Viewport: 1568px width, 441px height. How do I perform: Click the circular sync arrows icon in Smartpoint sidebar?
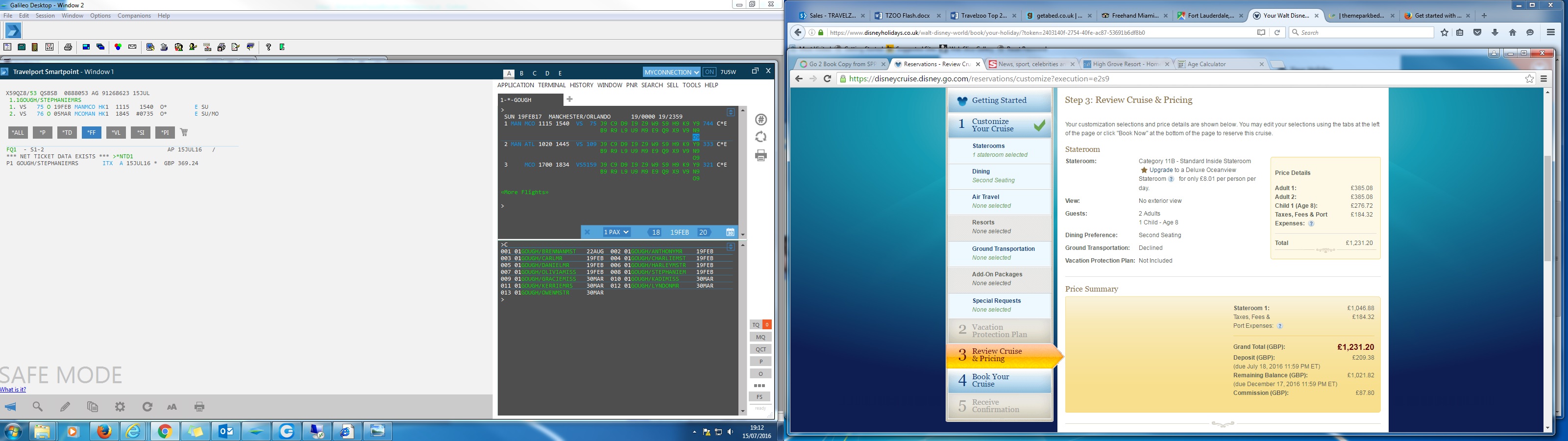point(761,137)
